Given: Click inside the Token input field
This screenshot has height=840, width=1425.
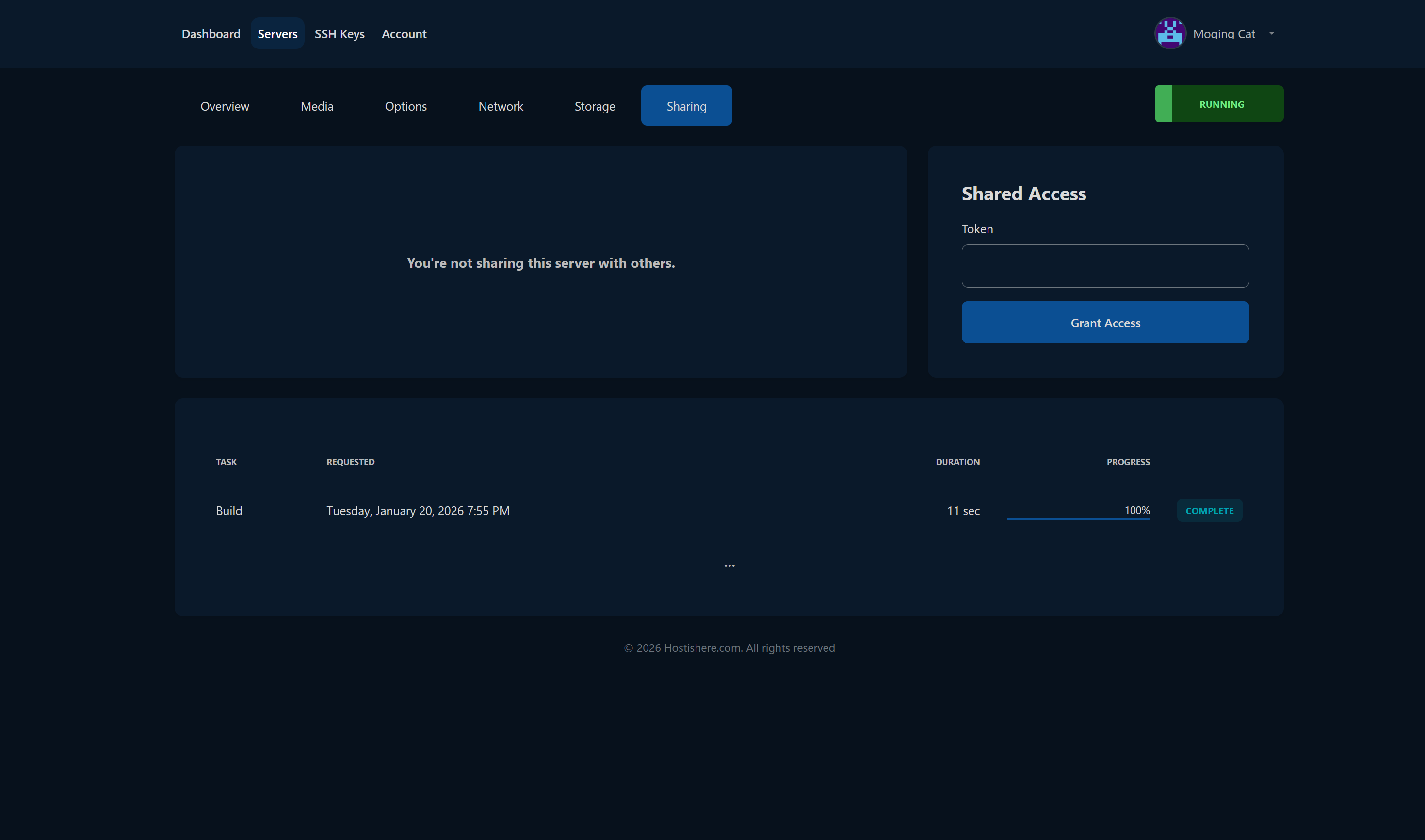Looking at the screenshot, I should click(x=1104, y=265).
